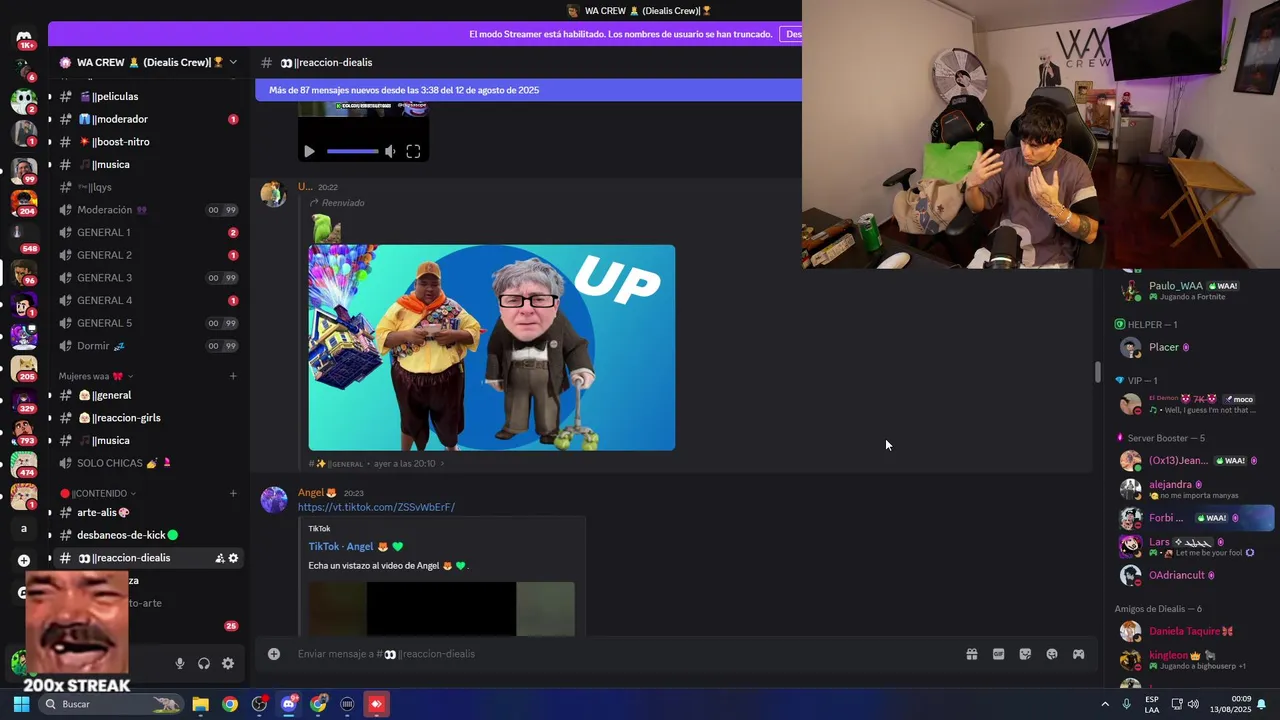The height and width of the screenshot is (720, 1280).
Task: Expand the WA CREW server dropdown menu
Action: (233, 62)
